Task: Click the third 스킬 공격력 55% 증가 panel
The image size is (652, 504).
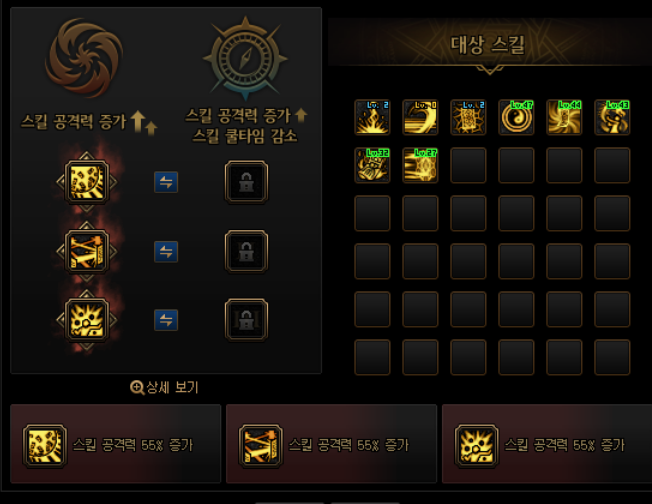Action: [x=547, y=444]
